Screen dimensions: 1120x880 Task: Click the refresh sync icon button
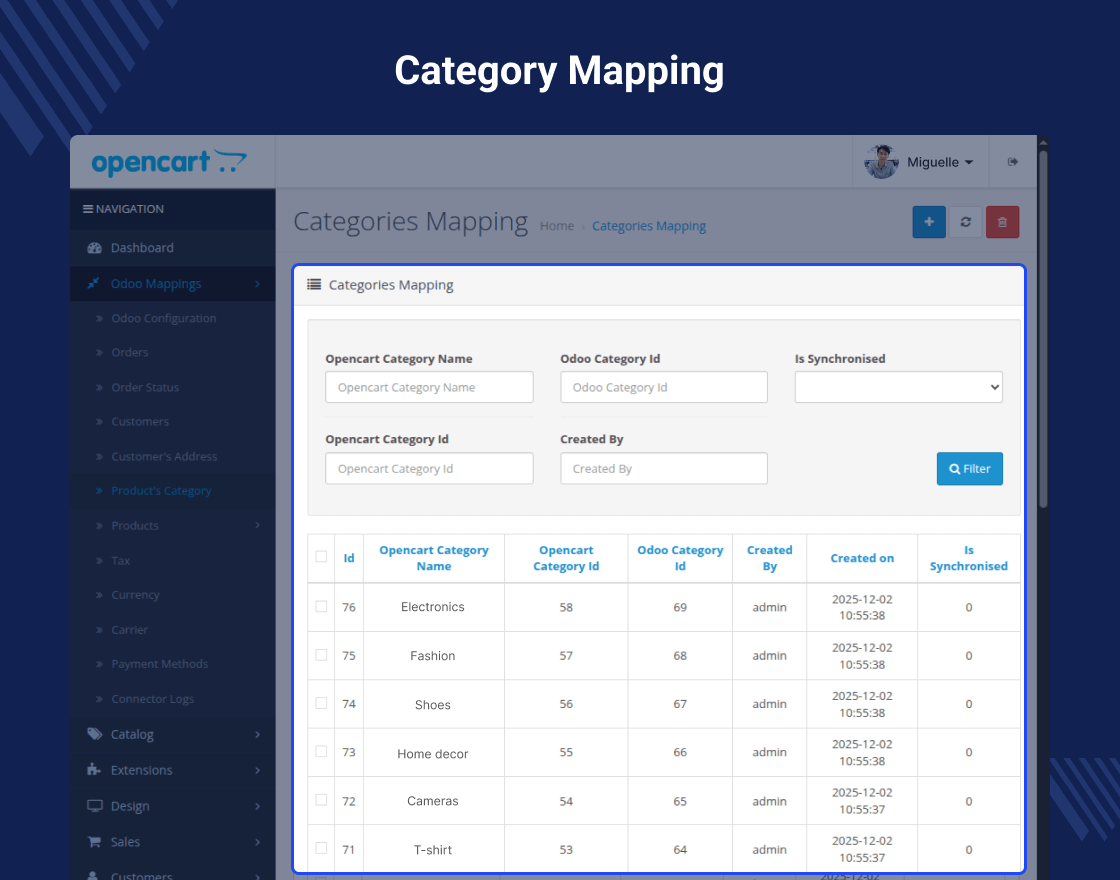[x=965, y=222]
